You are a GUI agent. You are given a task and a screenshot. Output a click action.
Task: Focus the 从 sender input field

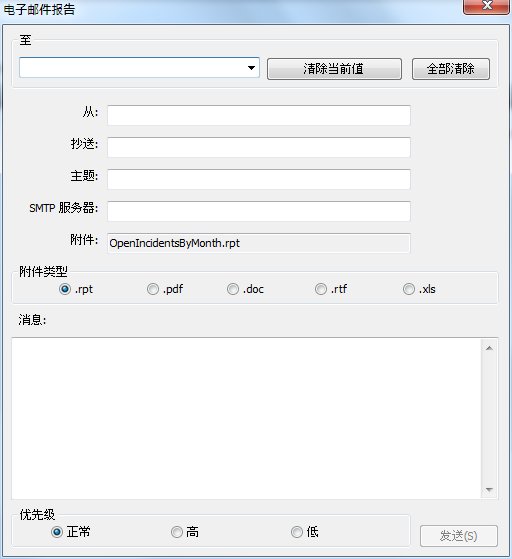[x=259, y=115]
